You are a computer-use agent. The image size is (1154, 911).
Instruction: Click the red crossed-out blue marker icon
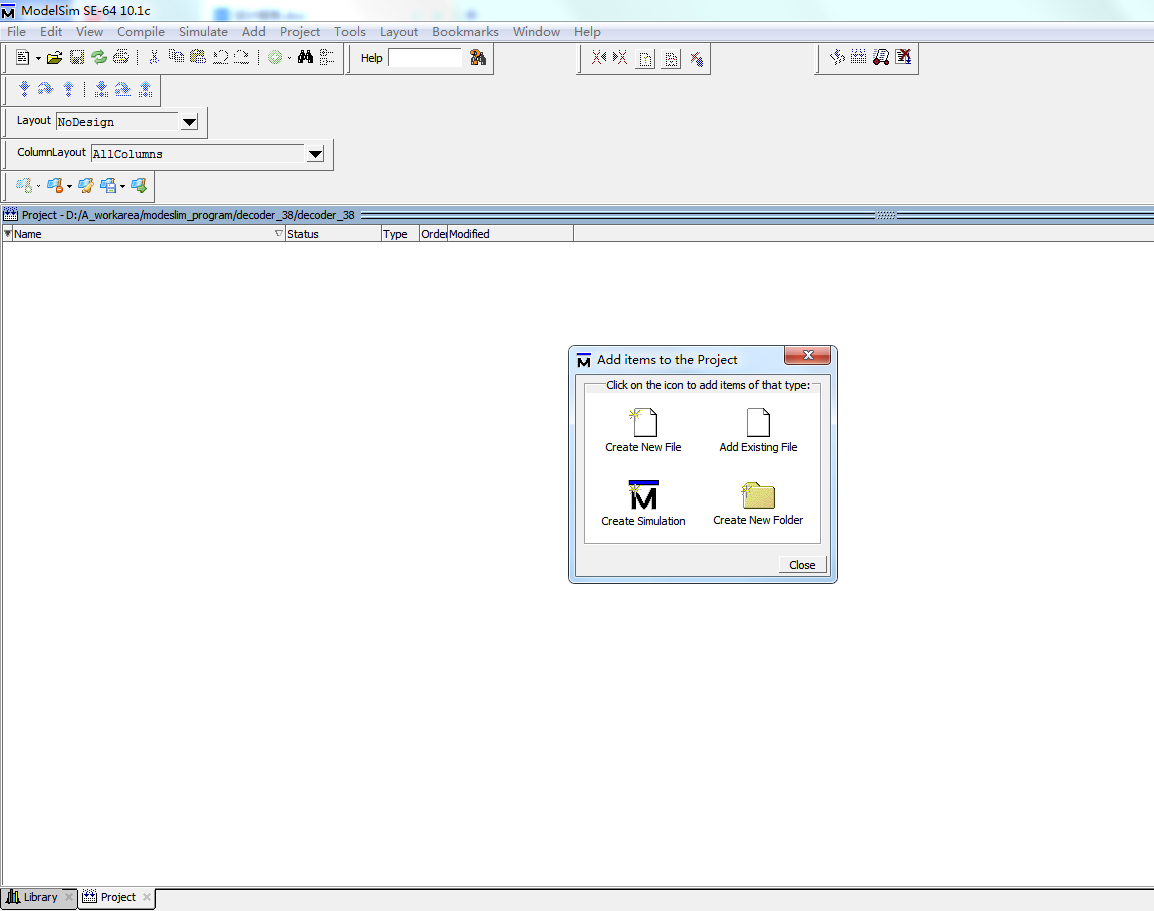tap(696, 59)
